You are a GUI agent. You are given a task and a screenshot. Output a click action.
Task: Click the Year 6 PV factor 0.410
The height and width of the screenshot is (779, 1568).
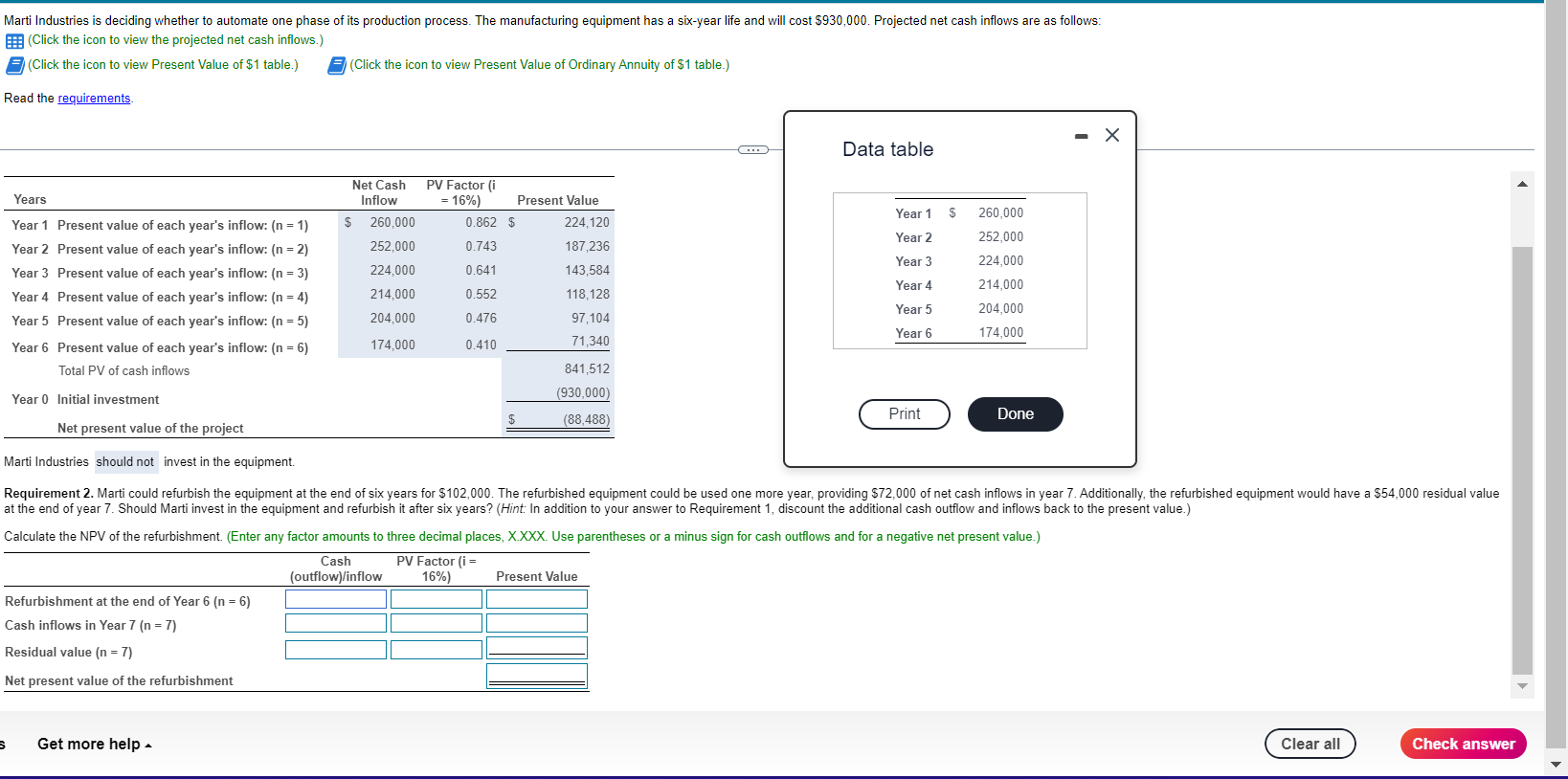click(x=482, y=345)
